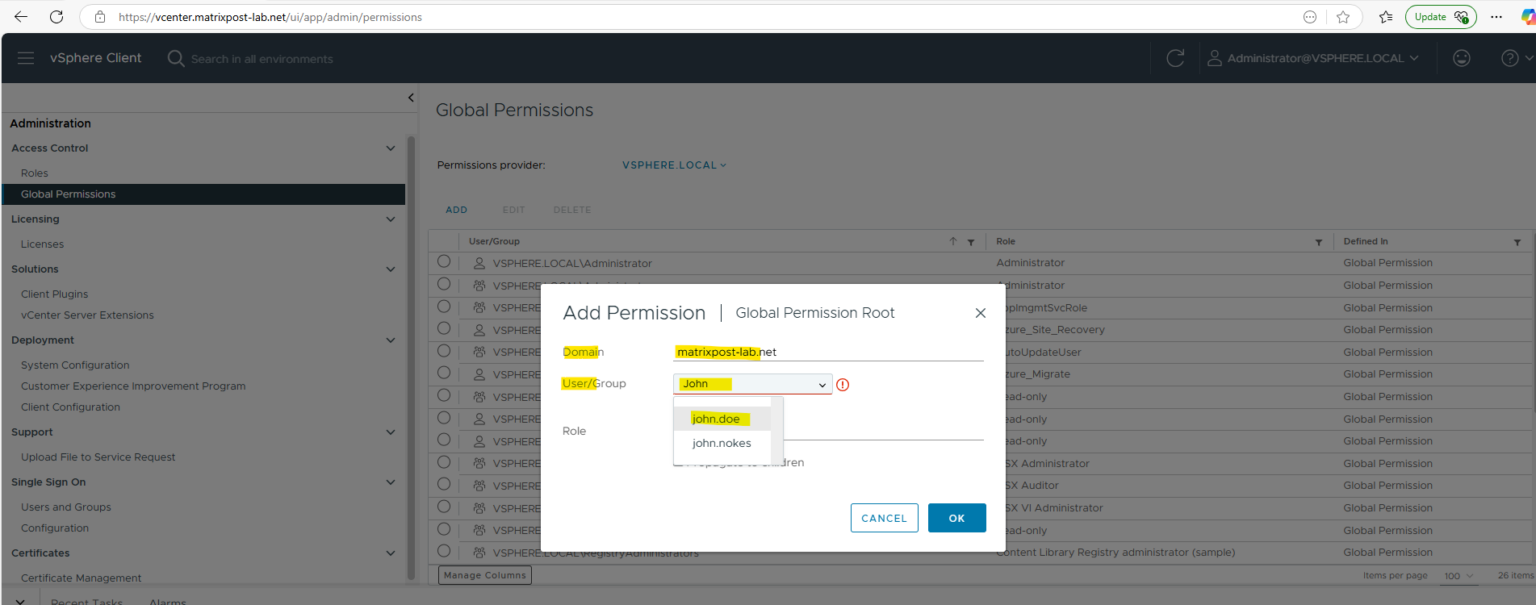
Task: Click the sort arrow on the User/Group column
Action: pyautogui.click(x=955, y=241)
